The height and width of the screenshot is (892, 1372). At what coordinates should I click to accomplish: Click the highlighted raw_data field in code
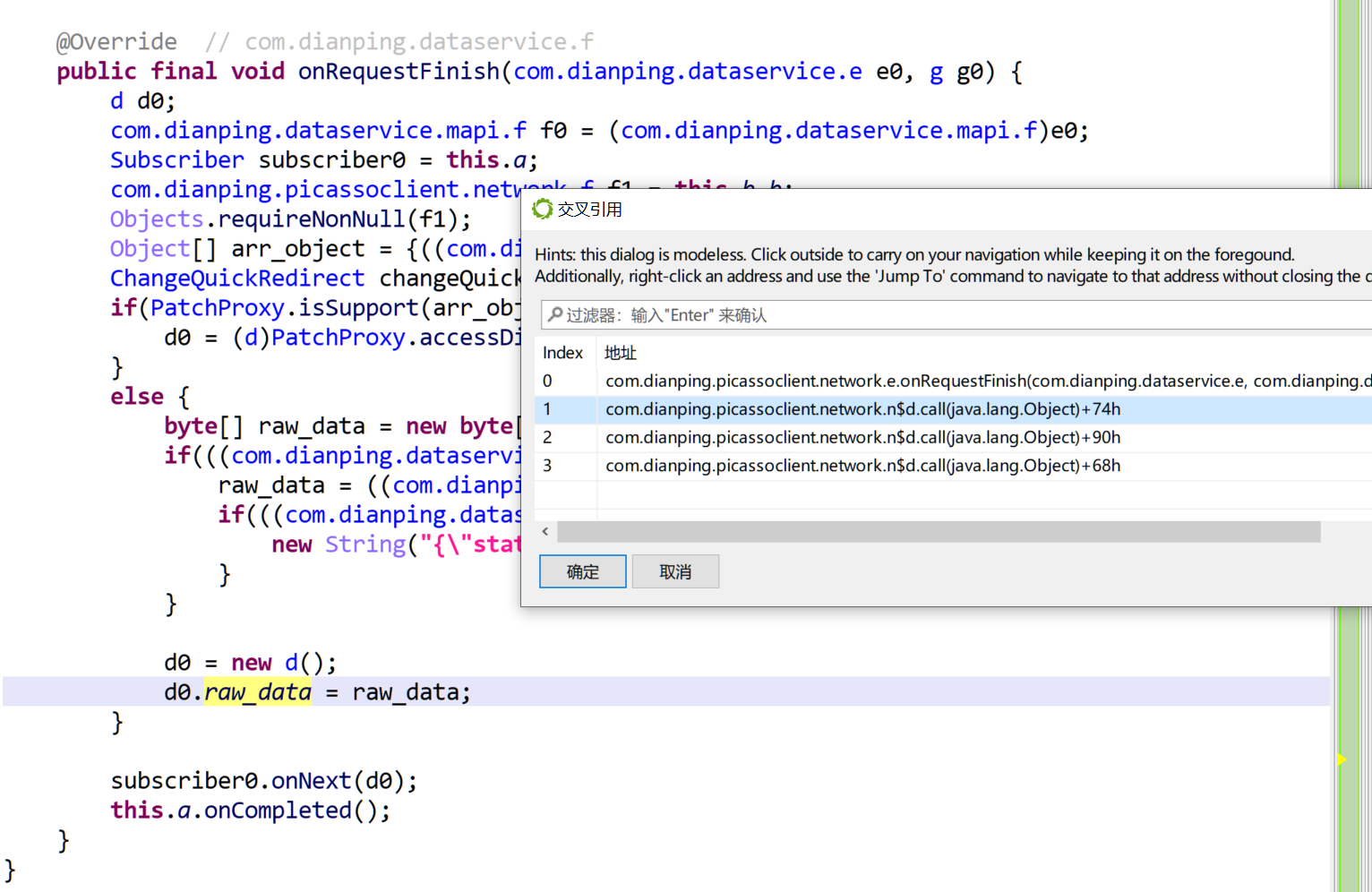258,692
